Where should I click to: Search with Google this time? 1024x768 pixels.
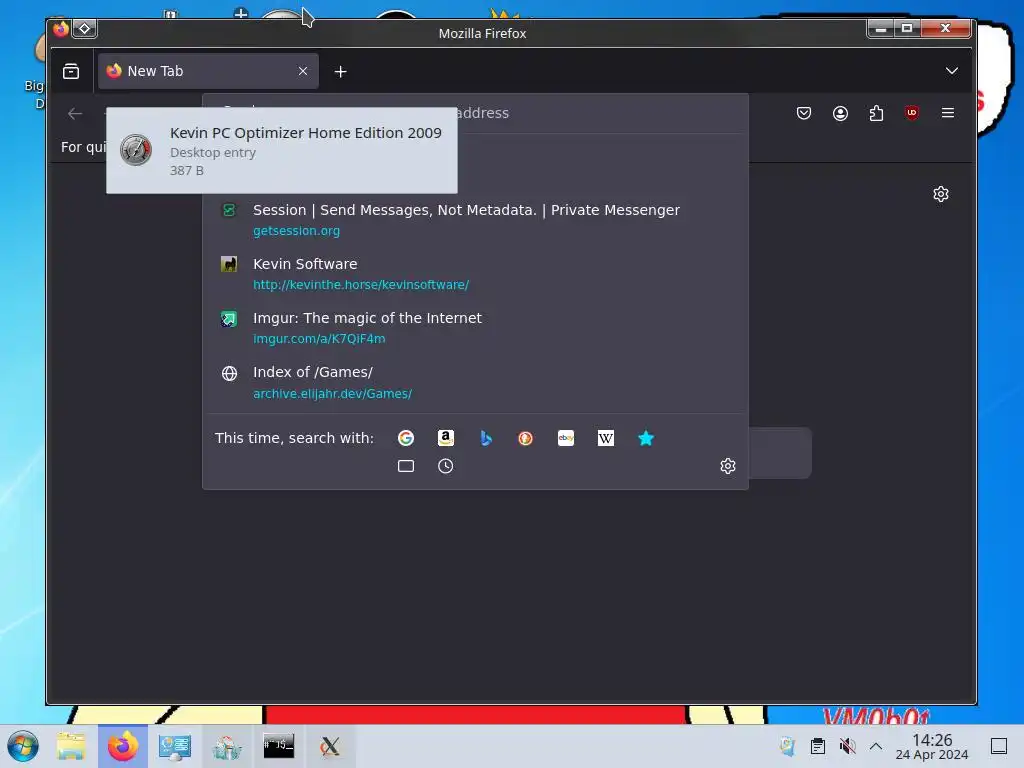pyautogui.click(x=406, y=438)
